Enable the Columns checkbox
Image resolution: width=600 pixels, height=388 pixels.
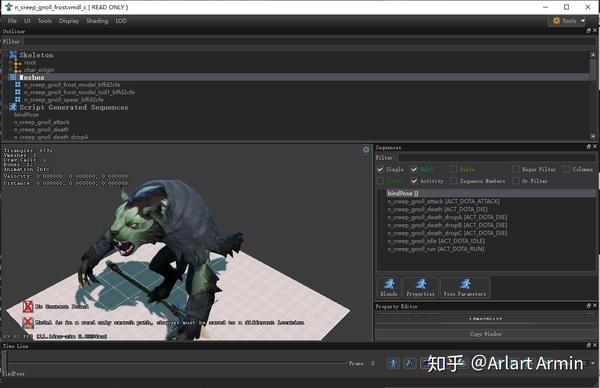[567, 169]
